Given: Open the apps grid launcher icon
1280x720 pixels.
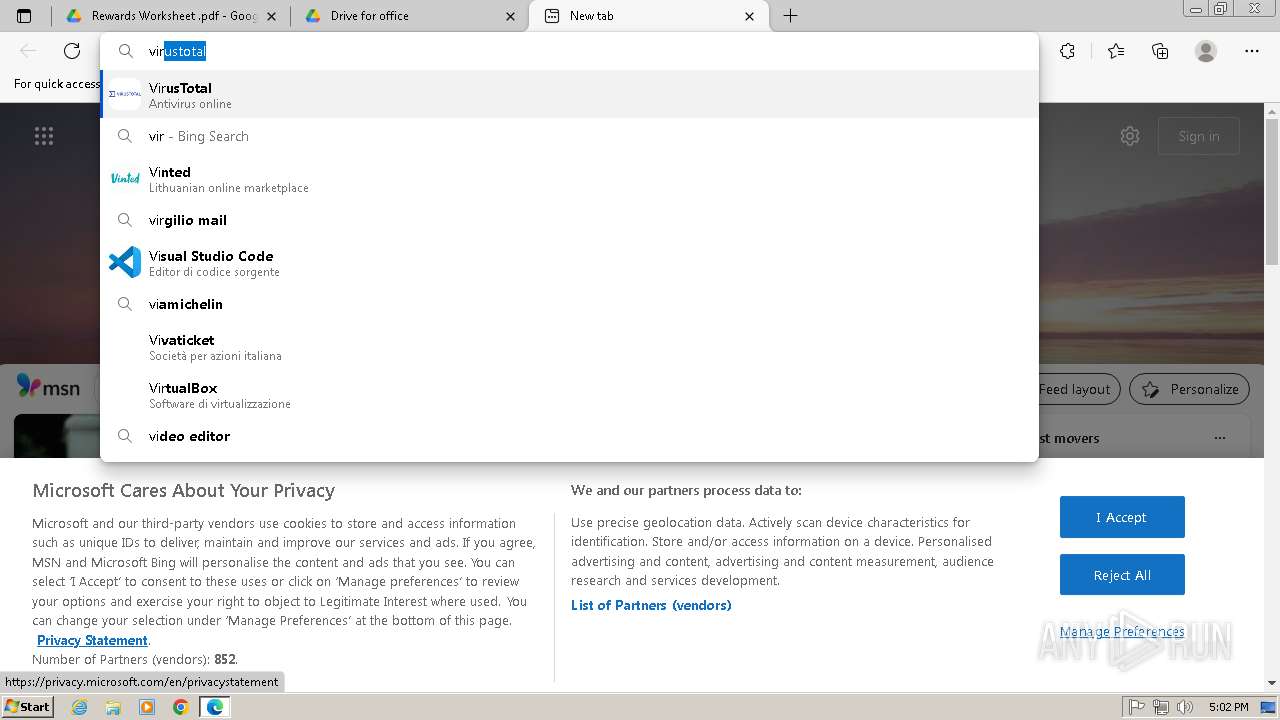Looking at the screenshot, I should pyautogui.click(x=44, y=136).
